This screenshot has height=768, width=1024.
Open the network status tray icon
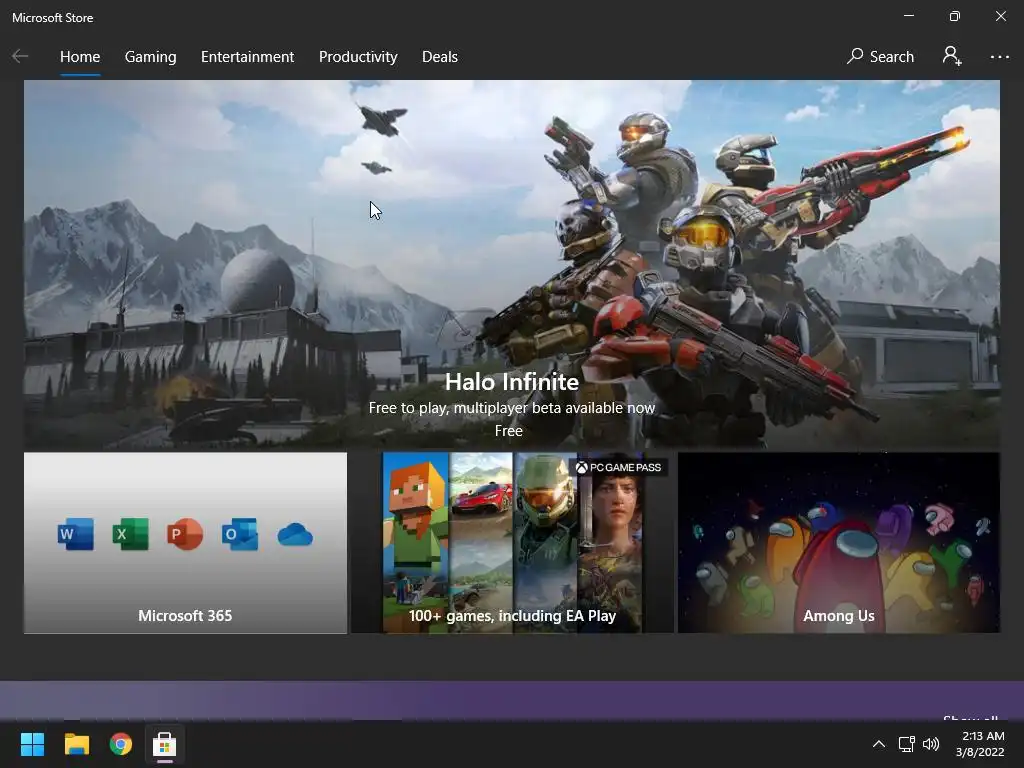[x=906, y=744]
